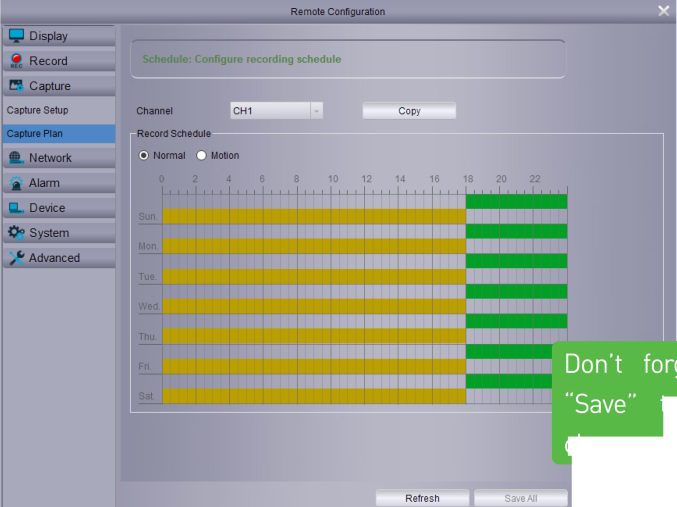
Task: Click the Alarm siren icon in sidebar
Action: point(16,183)
